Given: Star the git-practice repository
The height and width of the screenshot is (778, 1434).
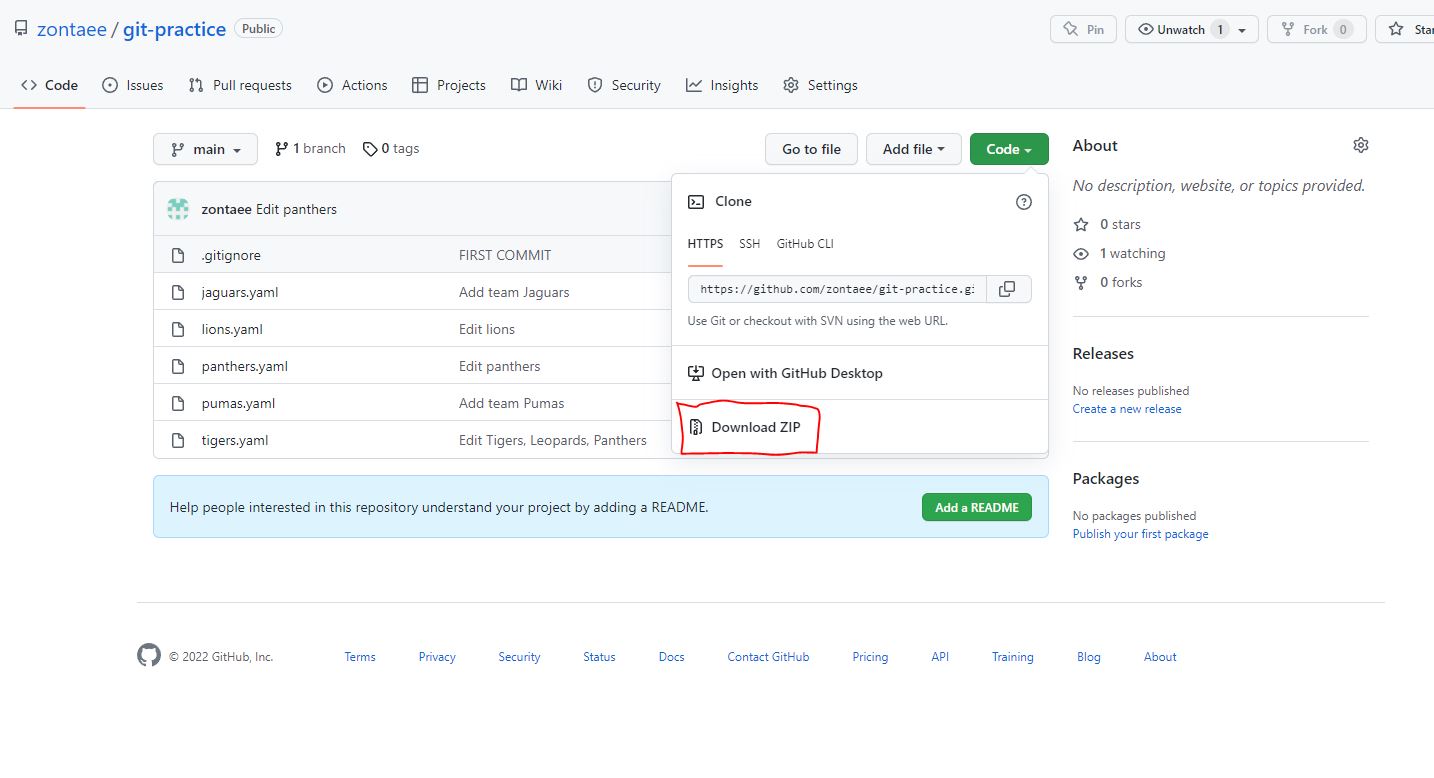Looking at the screenshot, I should [1404, 29].
